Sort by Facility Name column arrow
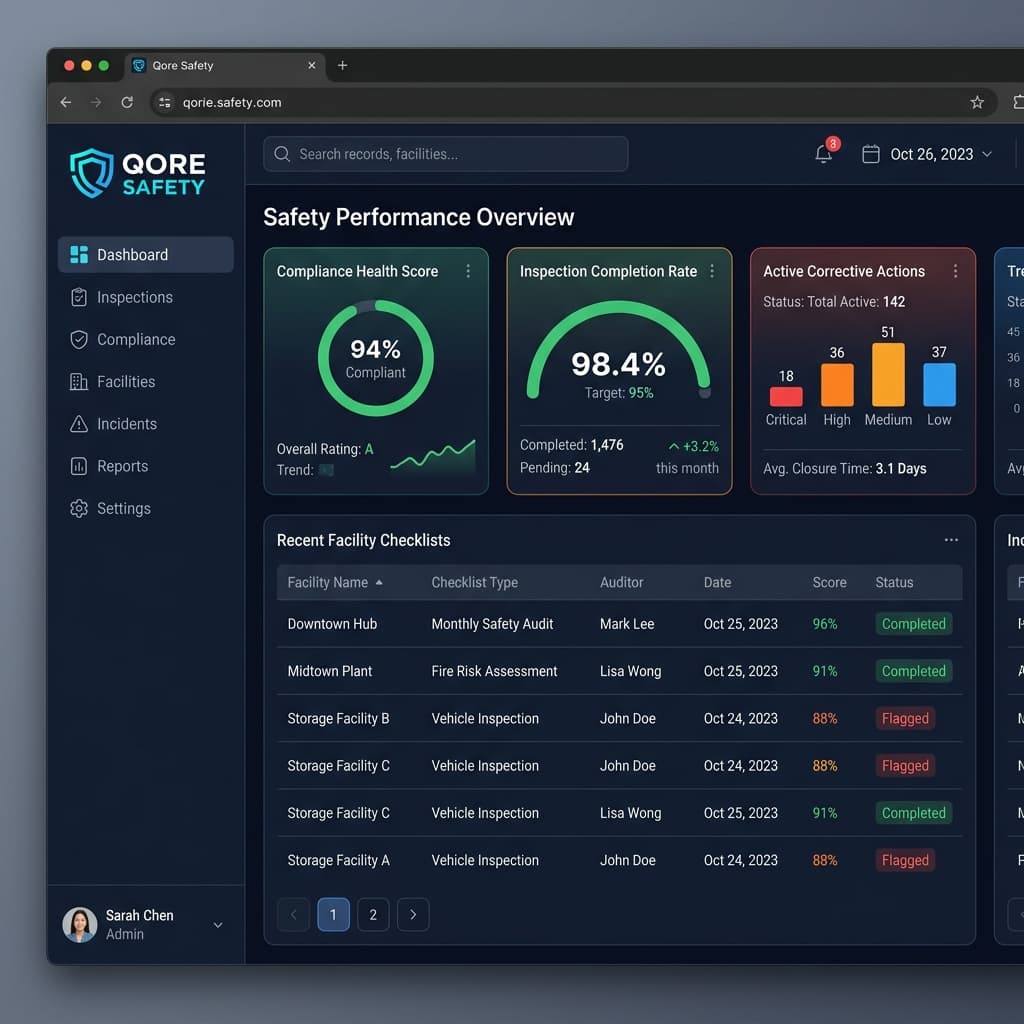 pyautogui.click(x=379, y=583)
